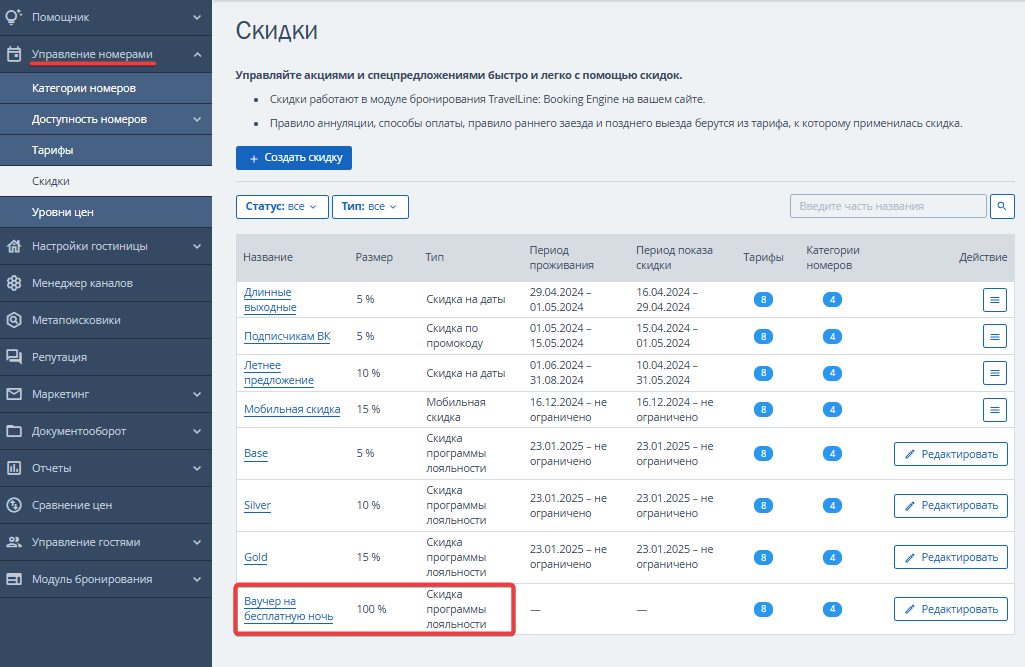Click the Репутация chat icon
Image resolution: width=1025 pixels, height=667 pixels.
(x=14, y=356)
